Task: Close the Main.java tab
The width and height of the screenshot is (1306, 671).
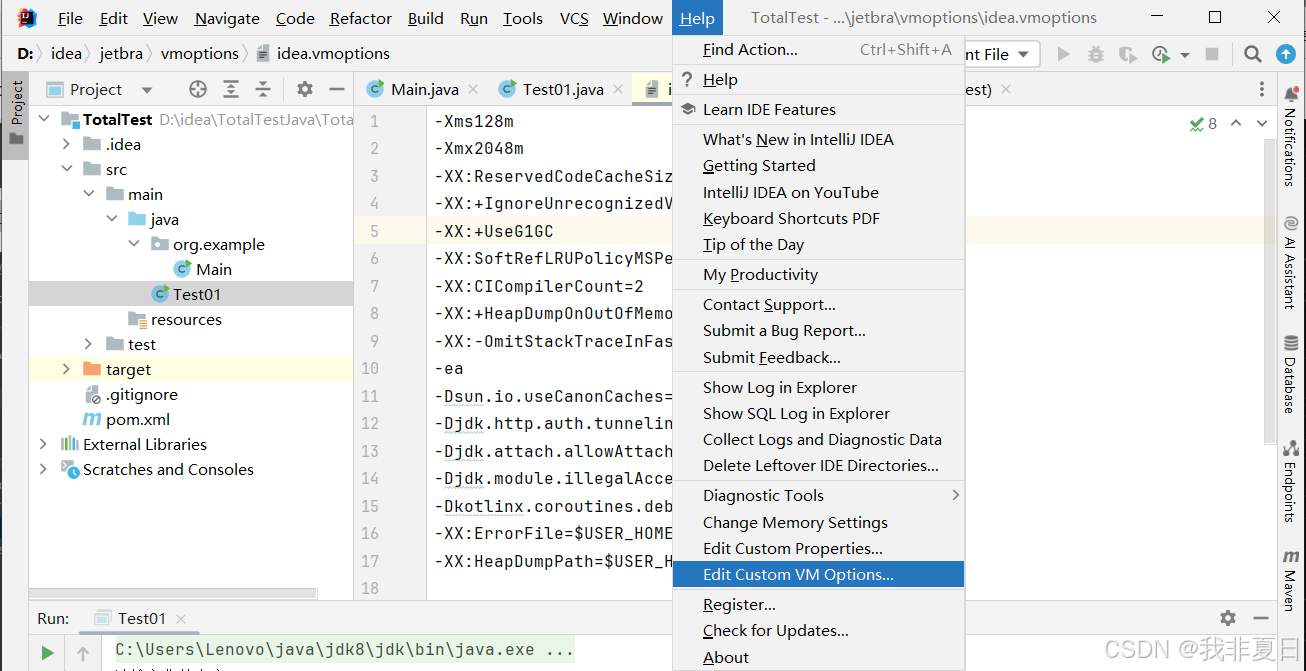Action: click(473, 89)
